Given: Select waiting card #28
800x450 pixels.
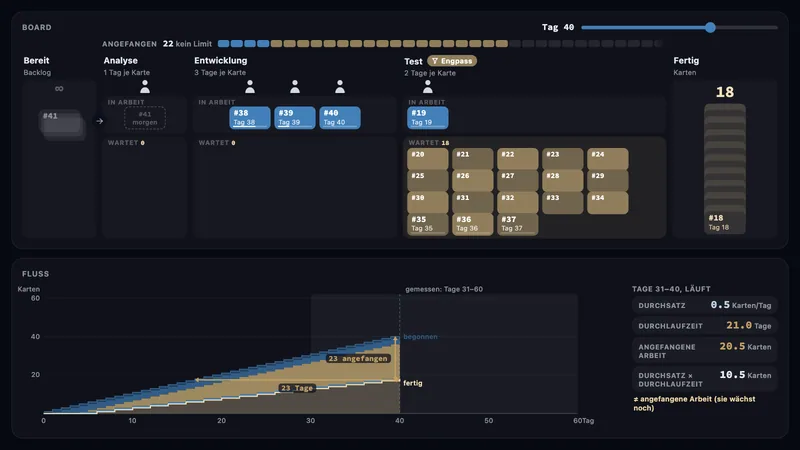Looking at the screenshot, I should pyautogui.click(x=562, y=181).
